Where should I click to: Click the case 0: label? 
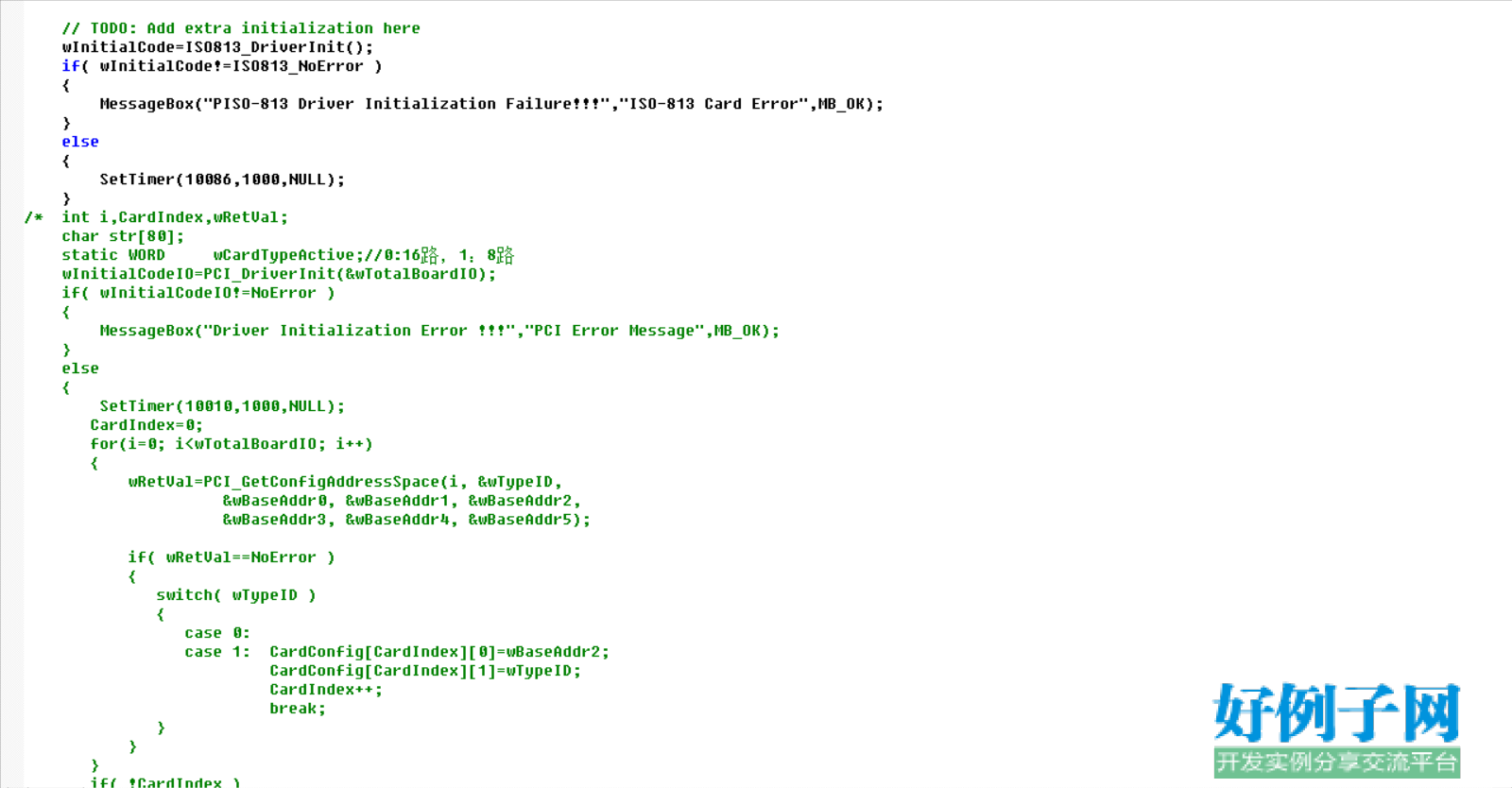click(217, 633)
